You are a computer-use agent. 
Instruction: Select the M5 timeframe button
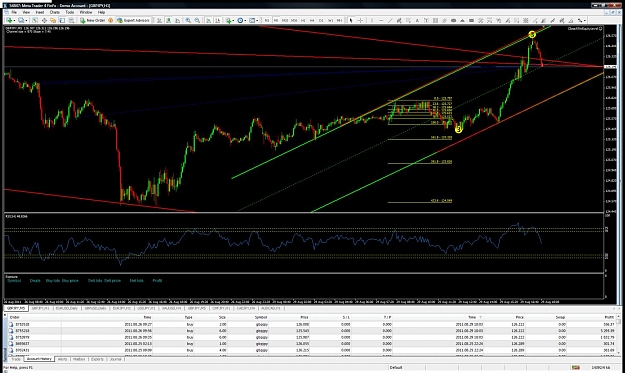tap(276, 20)
